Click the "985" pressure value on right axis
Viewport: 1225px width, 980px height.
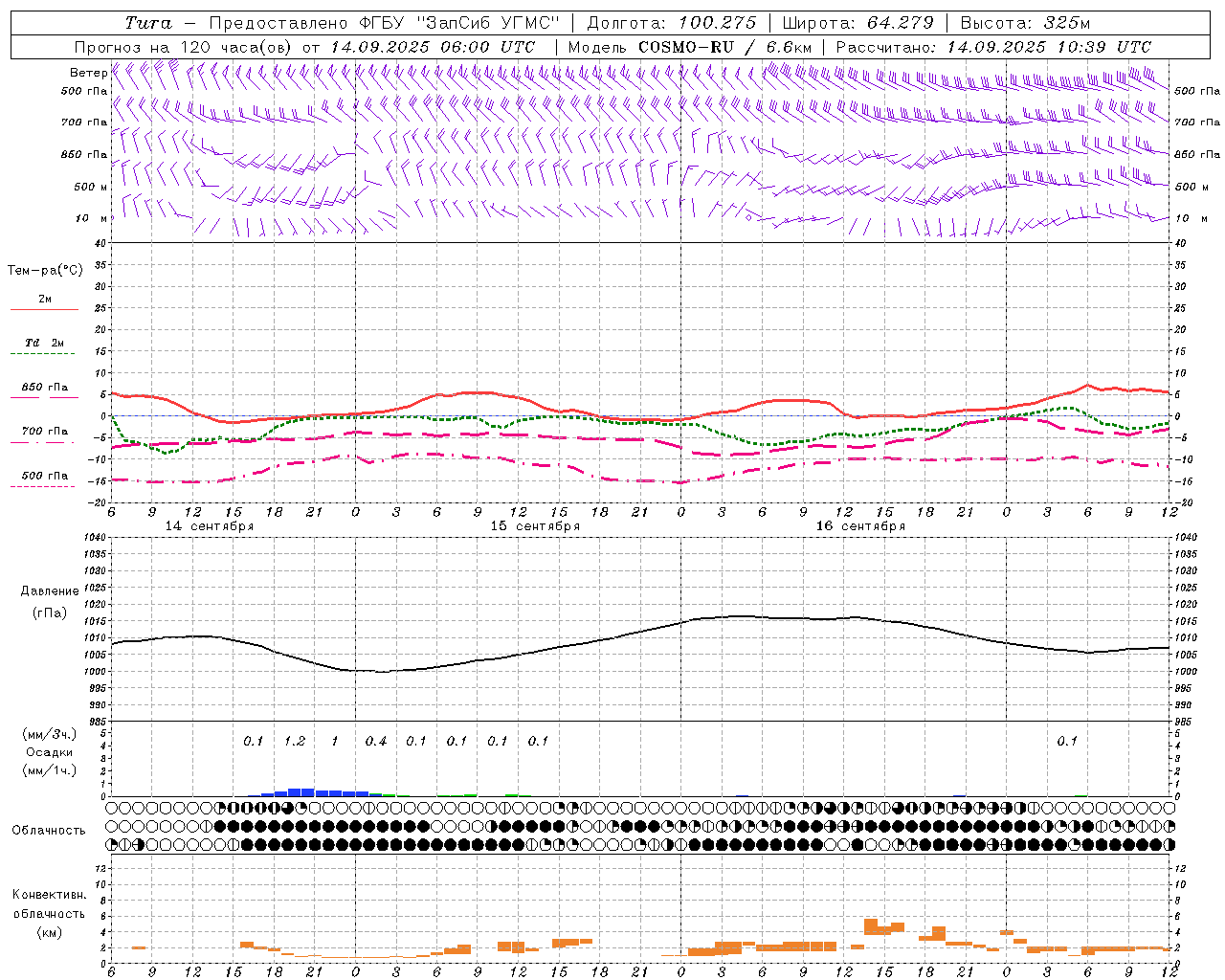click(x=1184, y=722)
